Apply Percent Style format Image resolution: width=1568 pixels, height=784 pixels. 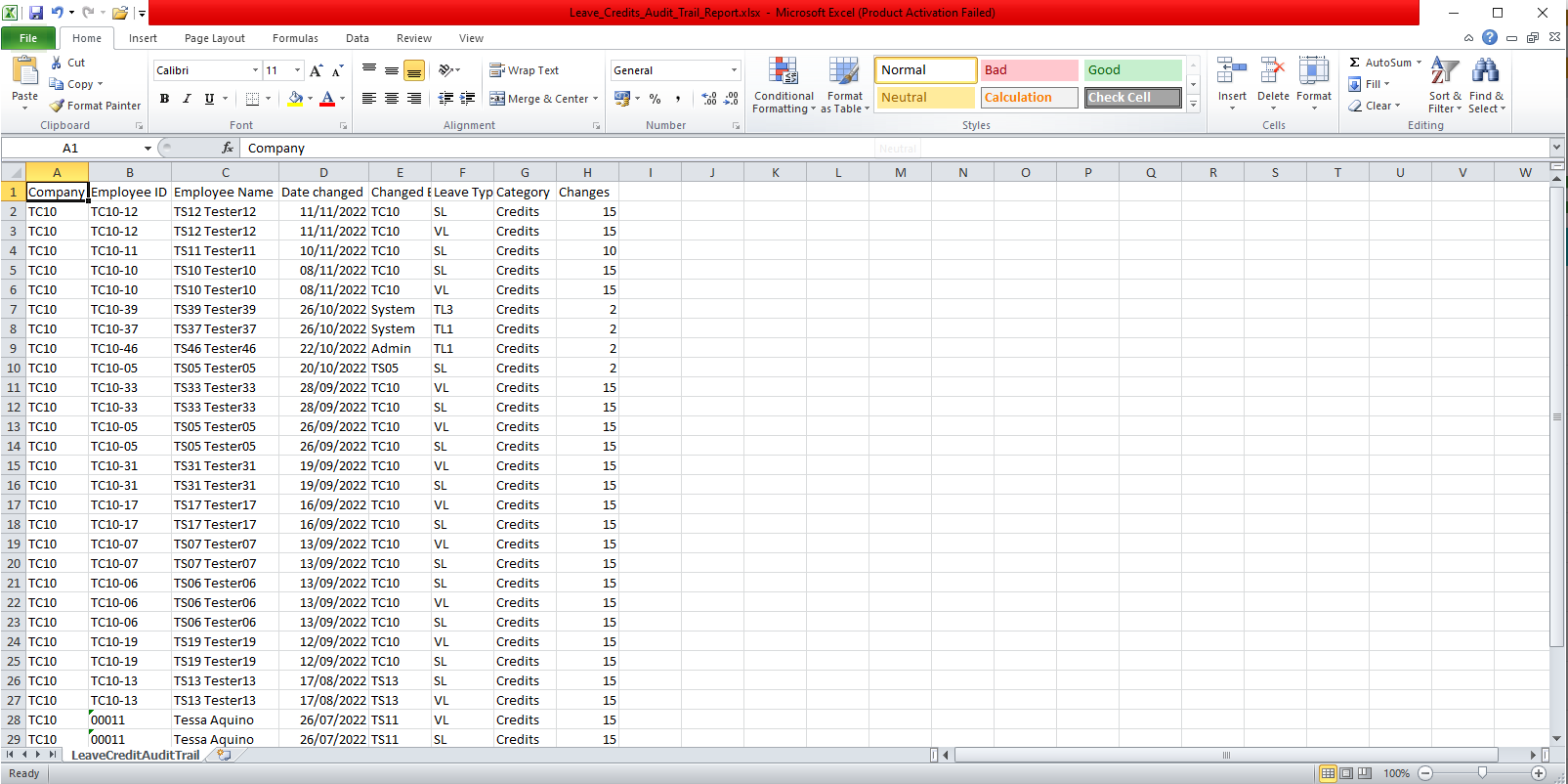(x=656, y=99)
